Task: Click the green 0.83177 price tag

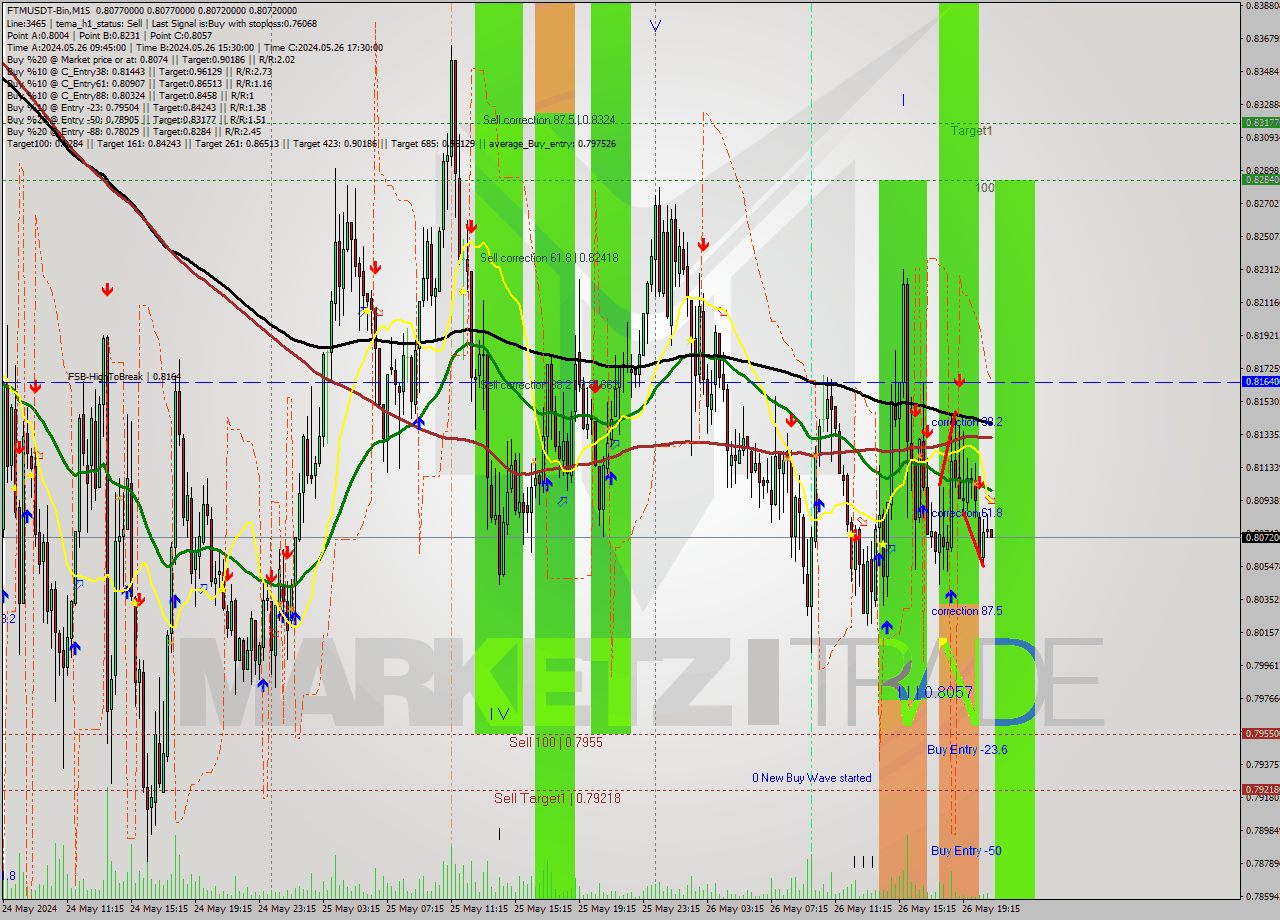Action: pyautogui.click(x=1261, y=122)
